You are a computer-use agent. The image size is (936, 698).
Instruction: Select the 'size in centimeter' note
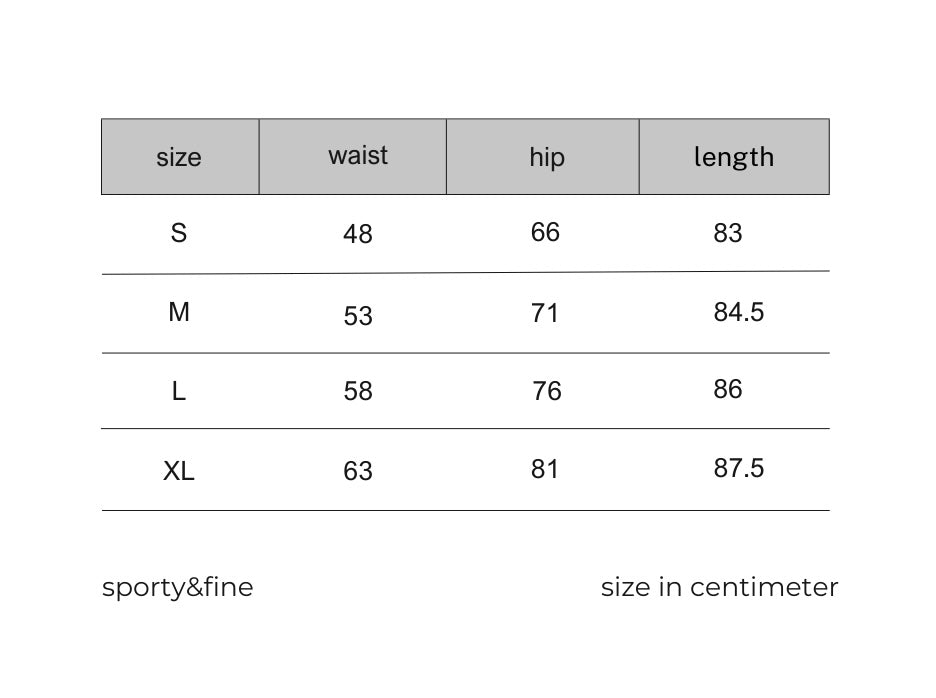click(719, 587)
